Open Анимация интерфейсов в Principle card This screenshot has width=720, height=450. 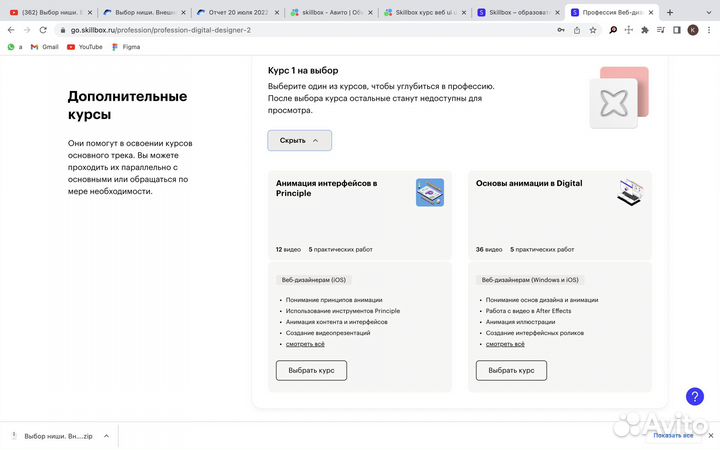click(x=360, y=215)
